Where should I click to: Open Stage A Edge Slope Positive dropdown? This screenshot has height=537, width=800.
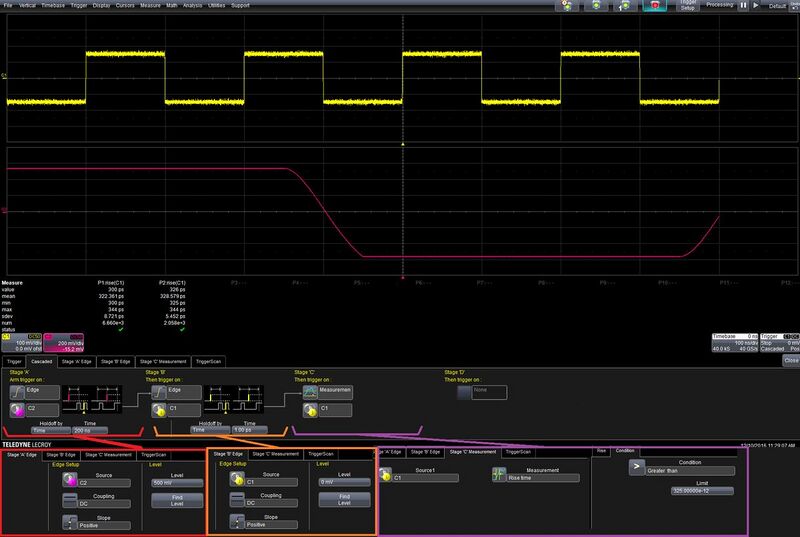(x=104, y=525)
